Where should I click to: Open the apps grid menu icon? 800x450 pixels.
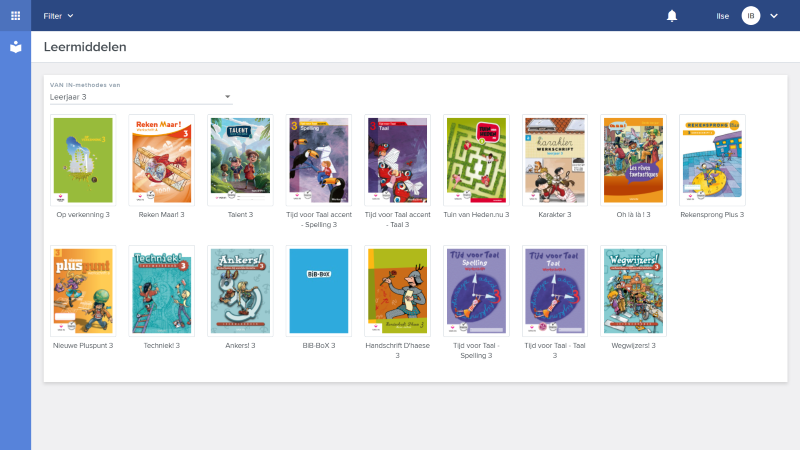click(15, 16)
